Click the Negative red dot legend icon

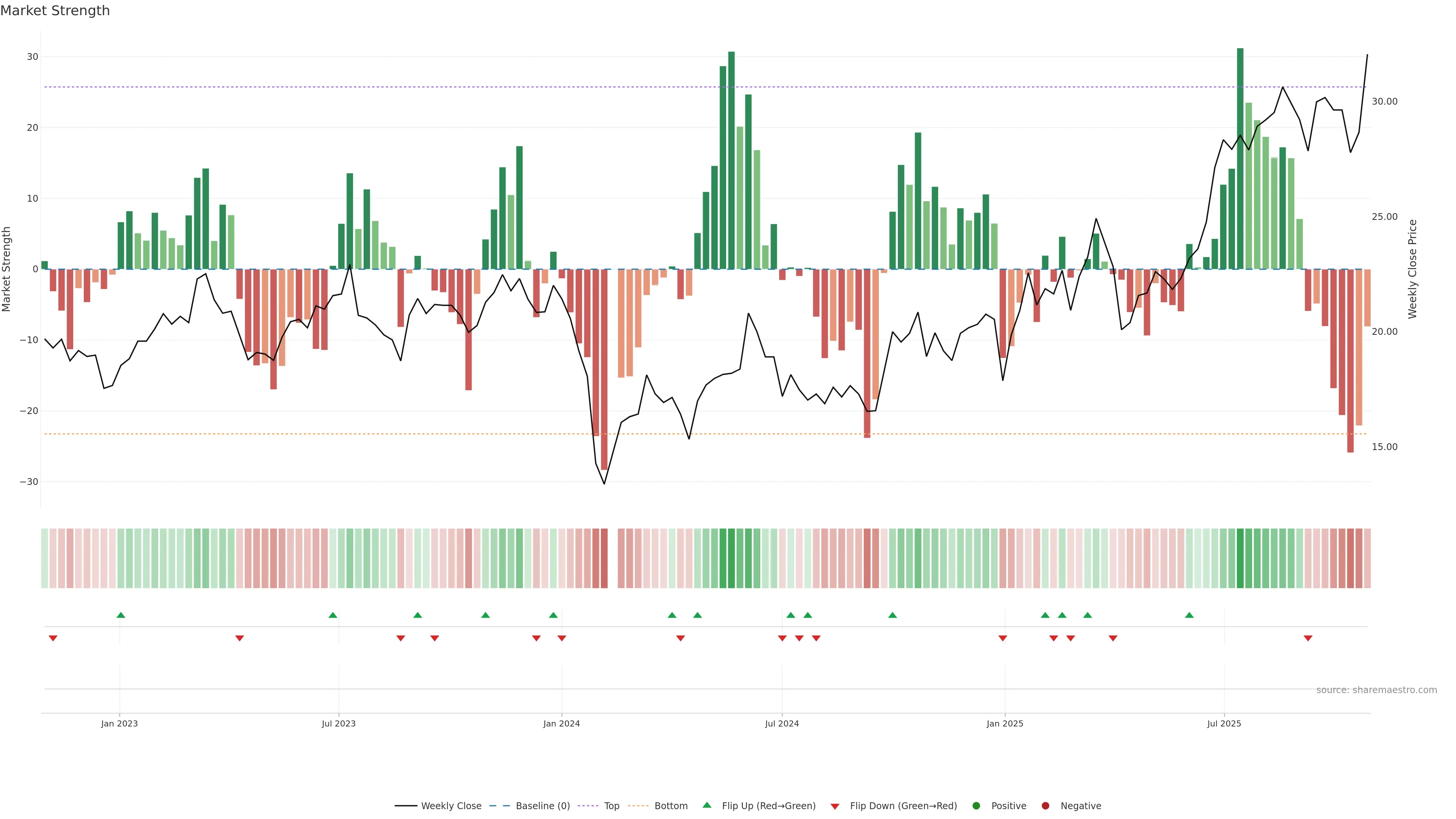click(1045, 806)
